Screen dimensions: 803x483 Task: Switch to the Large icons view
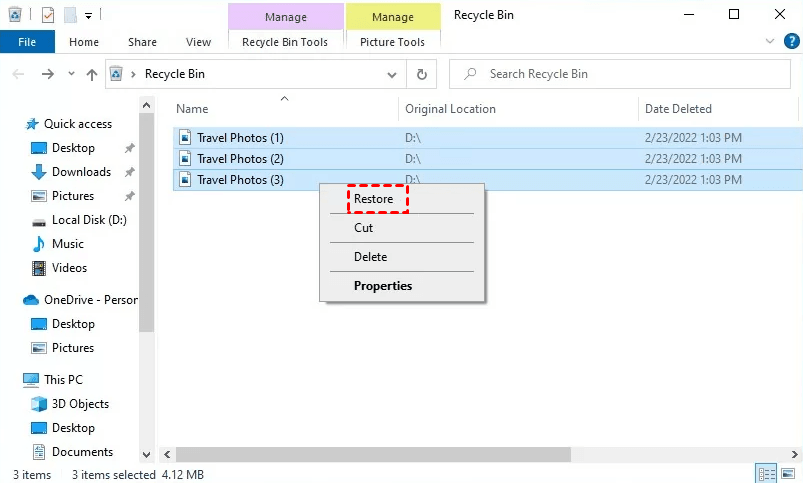(x=788, y=474)
